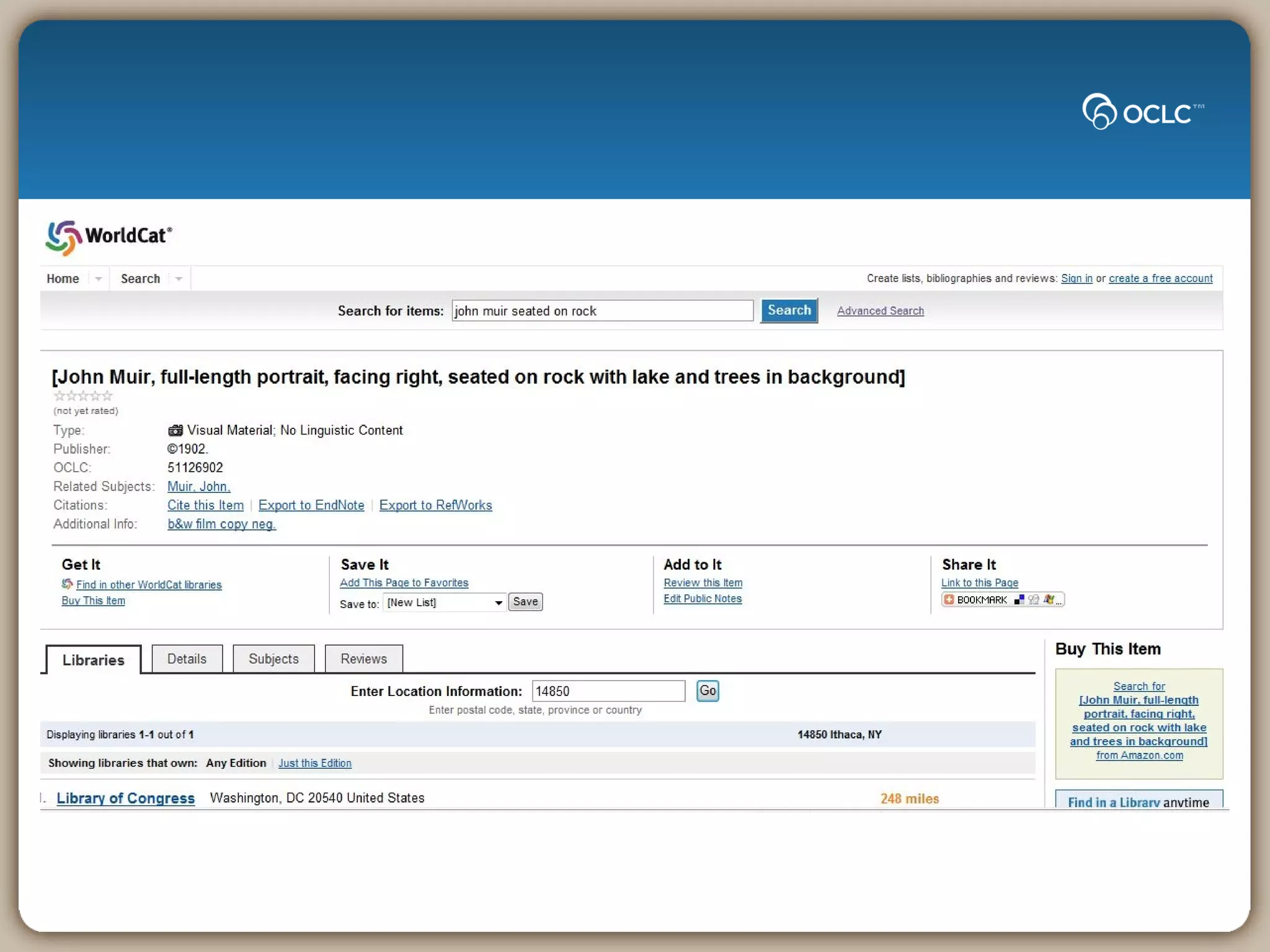
Task: Click the WorldCat logo icon
Action: [63, 237]
